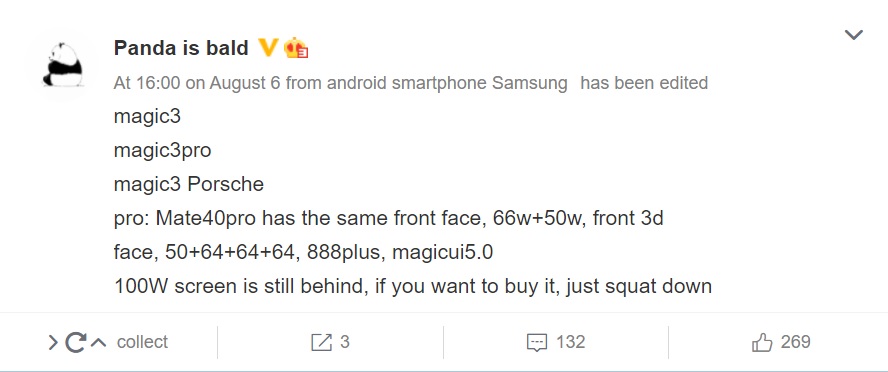Viewport: 888px width, 372px height.
Task: Open the "Panda is bald" profile name
Action: tap(181, 48)
